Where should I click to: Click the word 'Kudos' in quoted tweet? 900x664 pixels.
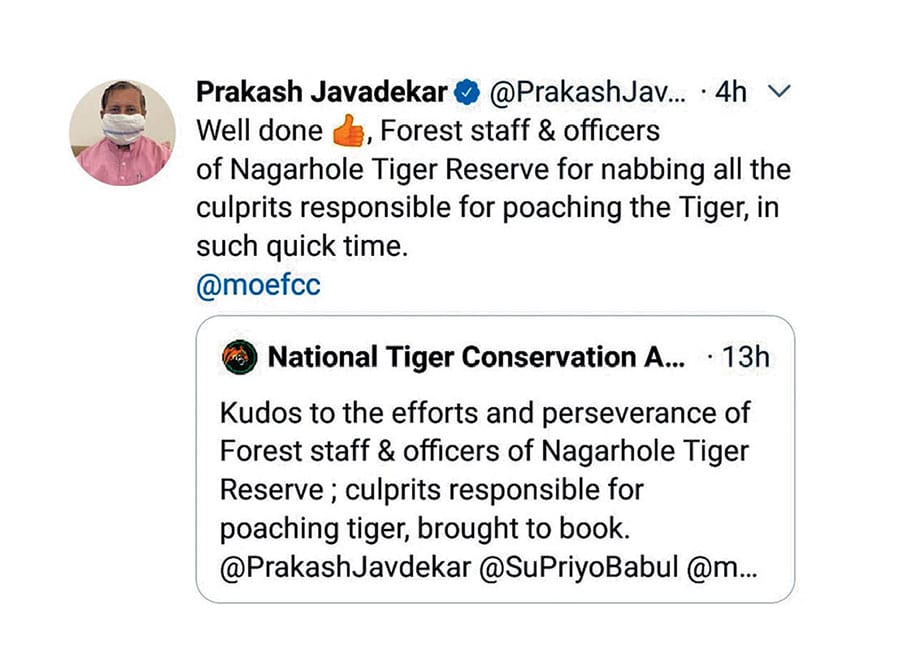click(x=253, y=412)
